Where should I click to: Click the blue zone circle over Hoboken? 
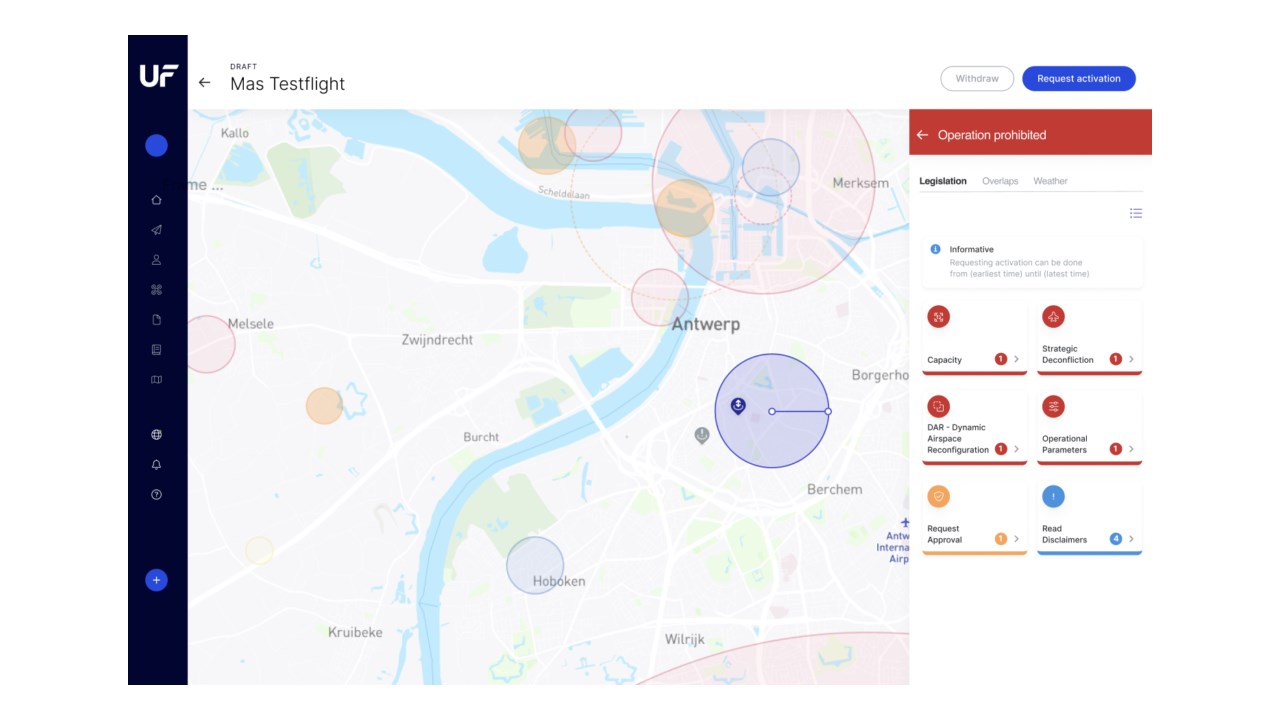tap(535, 565)
